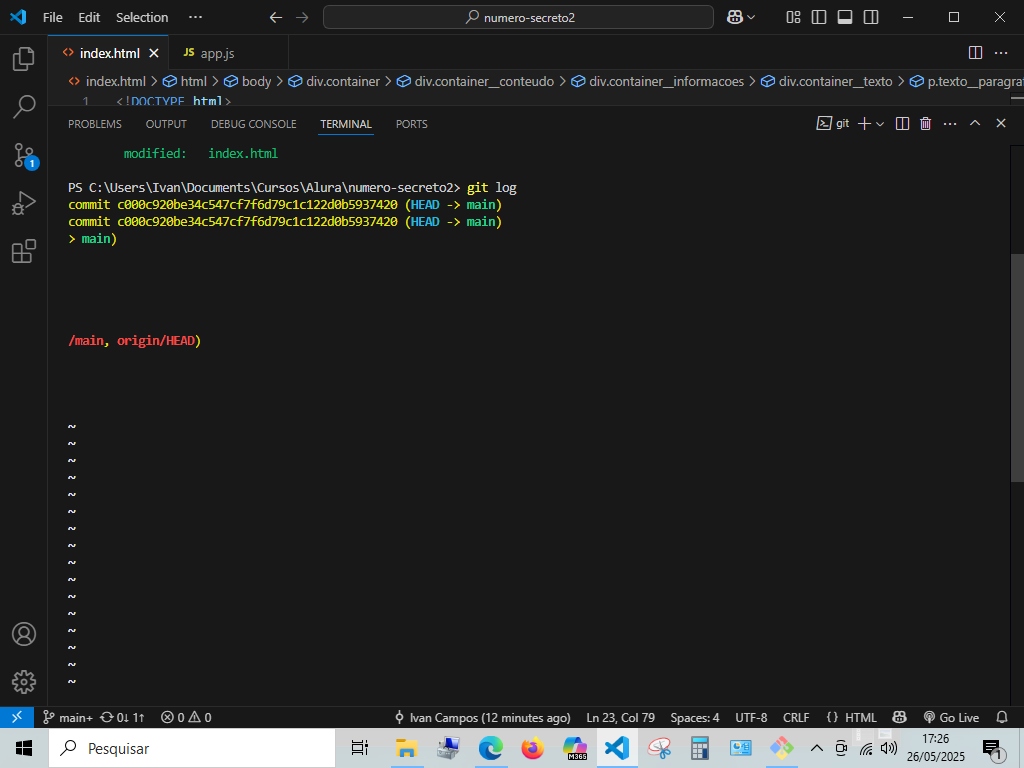Click the numero-secreto2 command center search box
Image resolution: width=1024 pixels, height=768 pixels.
tap(518, 18)
